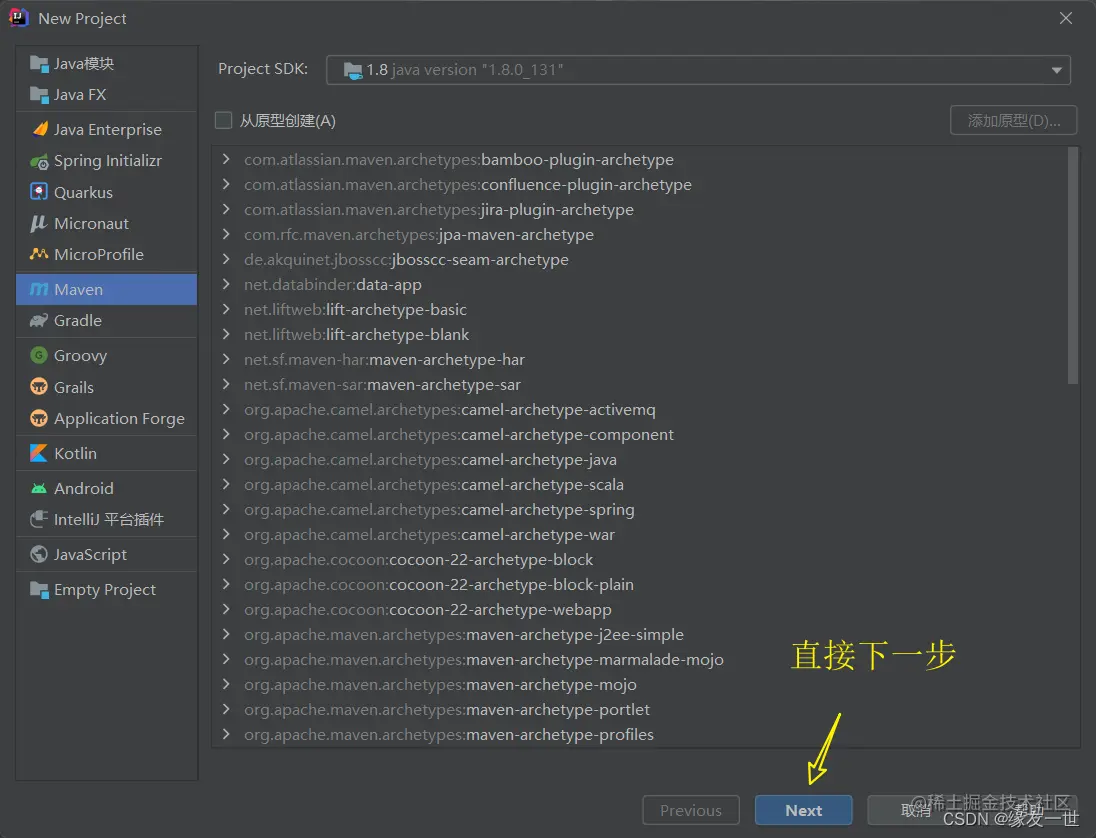Select maven-archetype-har row text
Screen dimensions: 1096x838
point(384,359)
